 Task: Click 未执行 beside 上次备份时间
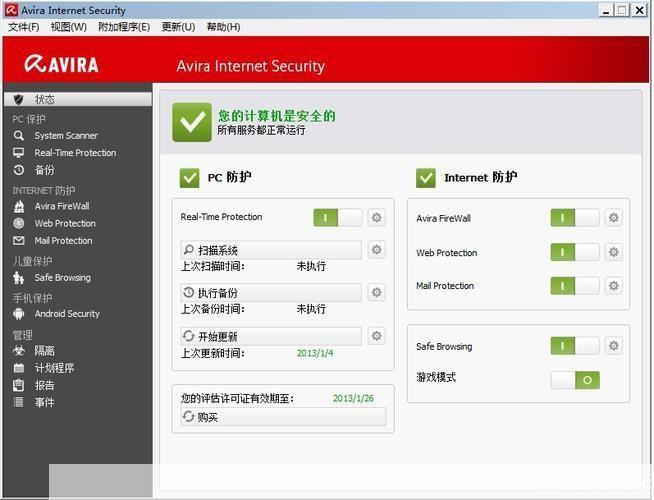[x=311, y=309]
